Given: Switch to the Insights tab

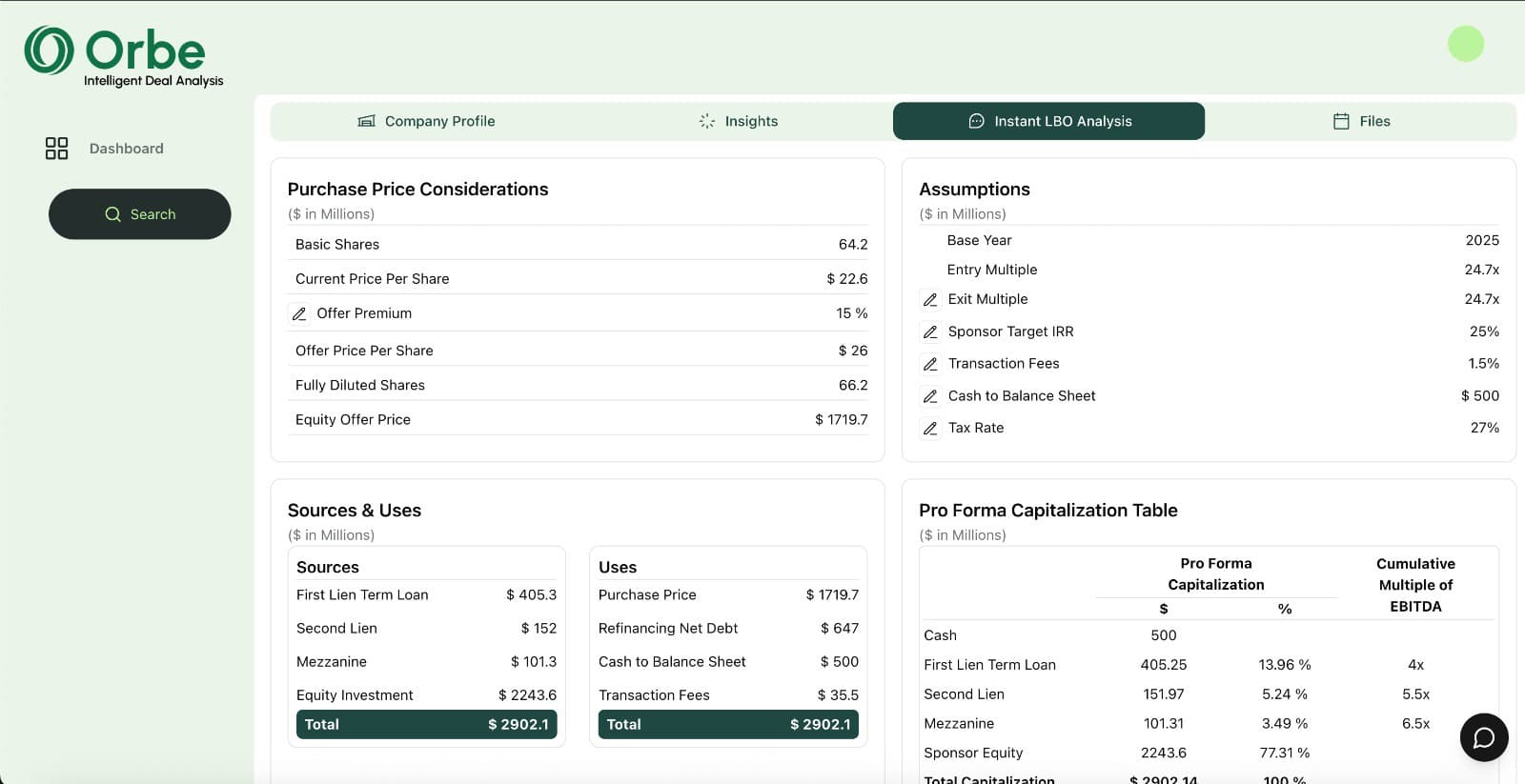Looking at the screenshot, I should pyautogui.click(x=738, y=121).
